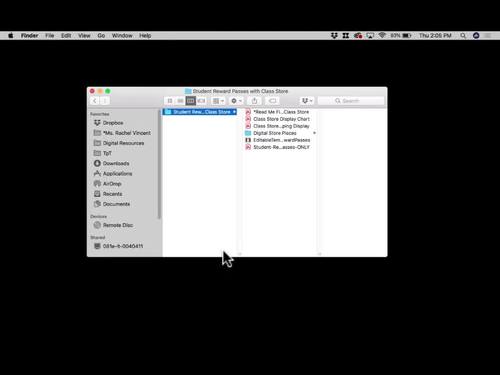Click Spotlight search icon in menu bar
This screenshot has height=375, width=500.
pos(463,35)
